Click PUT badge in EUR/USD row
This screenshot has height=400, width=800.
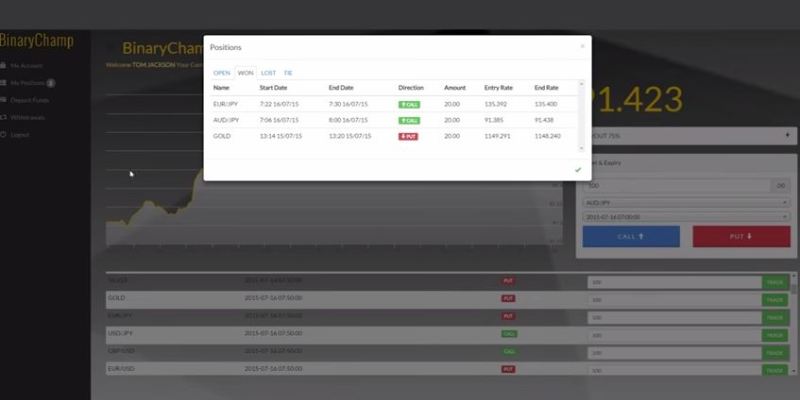508,369
